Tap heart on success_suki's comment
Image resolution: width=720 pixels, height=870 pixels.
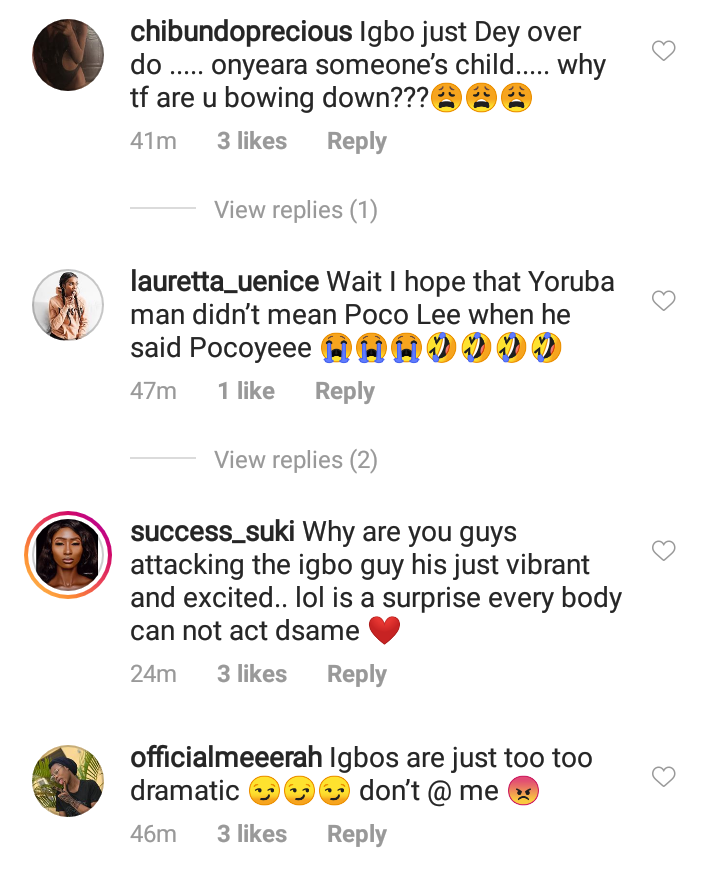664,551
